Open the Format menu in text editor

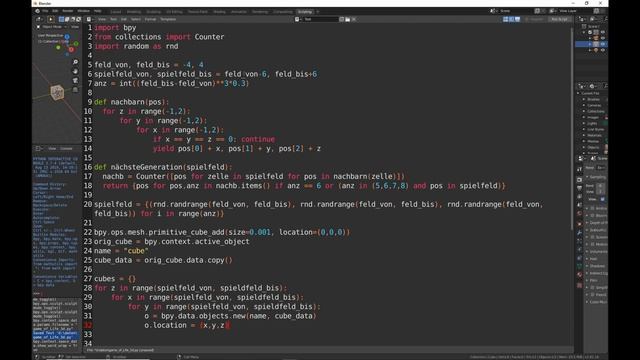150,19
